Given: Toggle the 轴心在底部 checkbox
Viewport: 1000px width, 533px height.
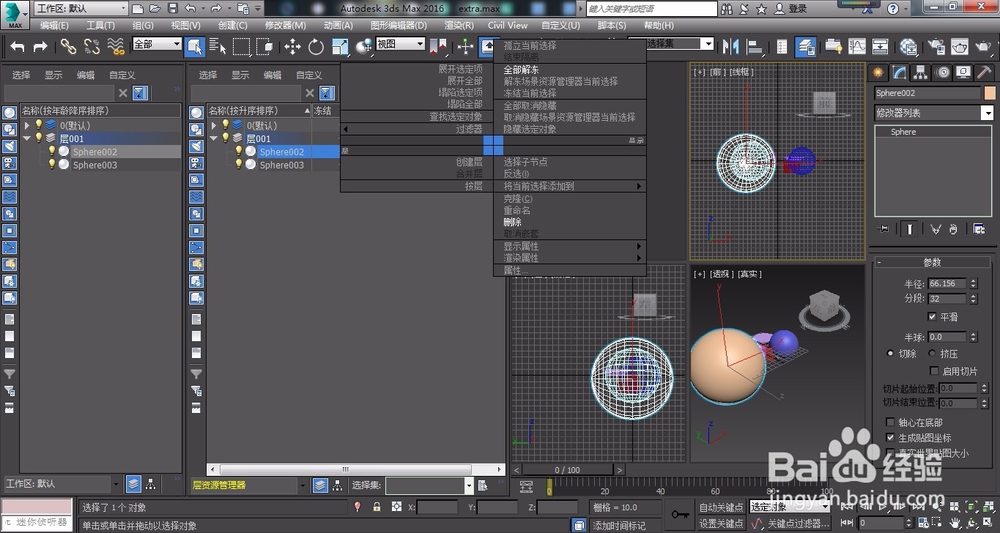Looking at the screenshot, I should click(x=891, y=422).
